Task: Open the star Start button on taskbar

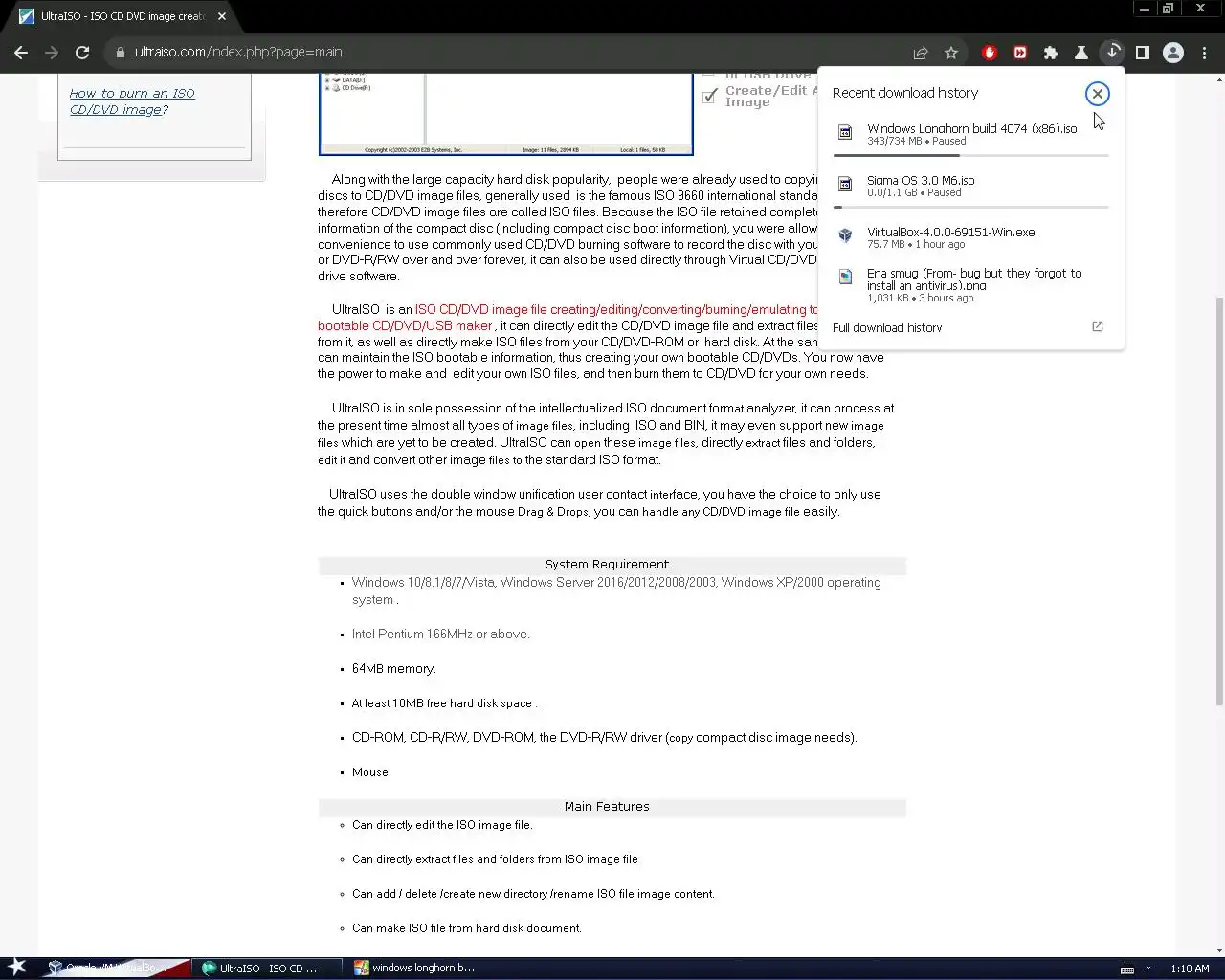Action: (x=16, y=967)
